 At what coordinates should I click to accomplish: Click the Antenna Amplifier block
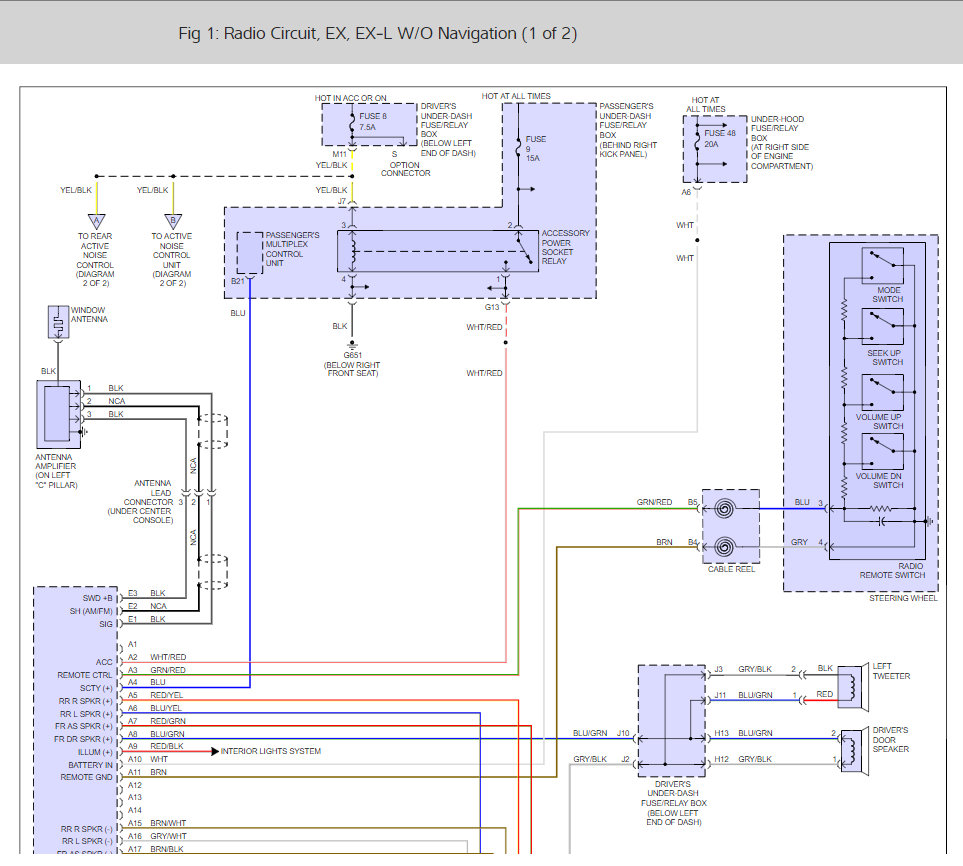(x=58, y=414)
